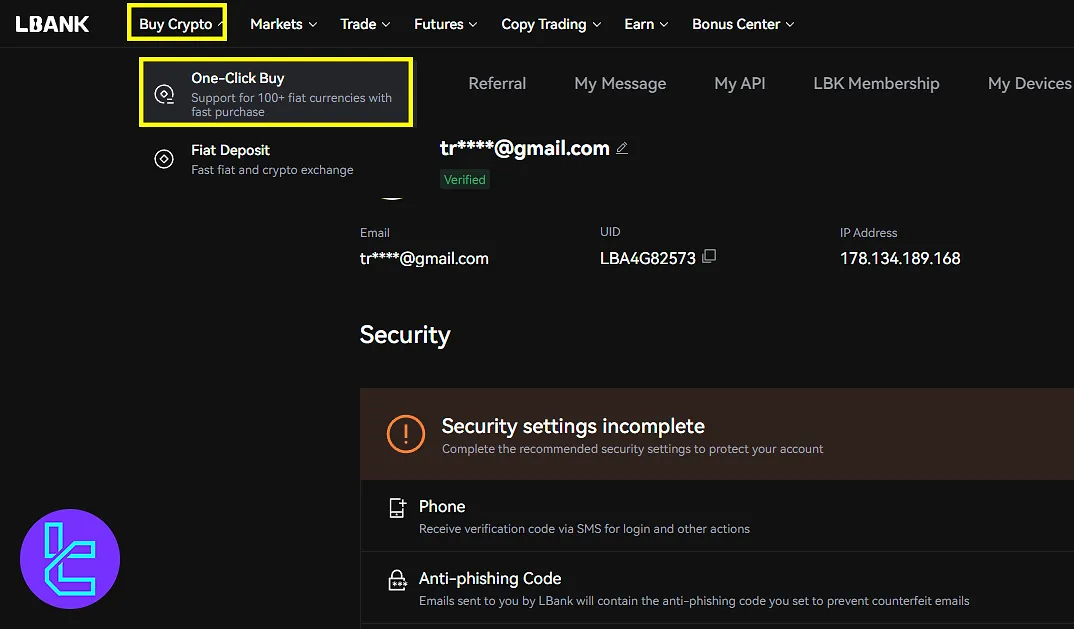Click the Fiat Deposit diamond icon

tap(164, 159)
